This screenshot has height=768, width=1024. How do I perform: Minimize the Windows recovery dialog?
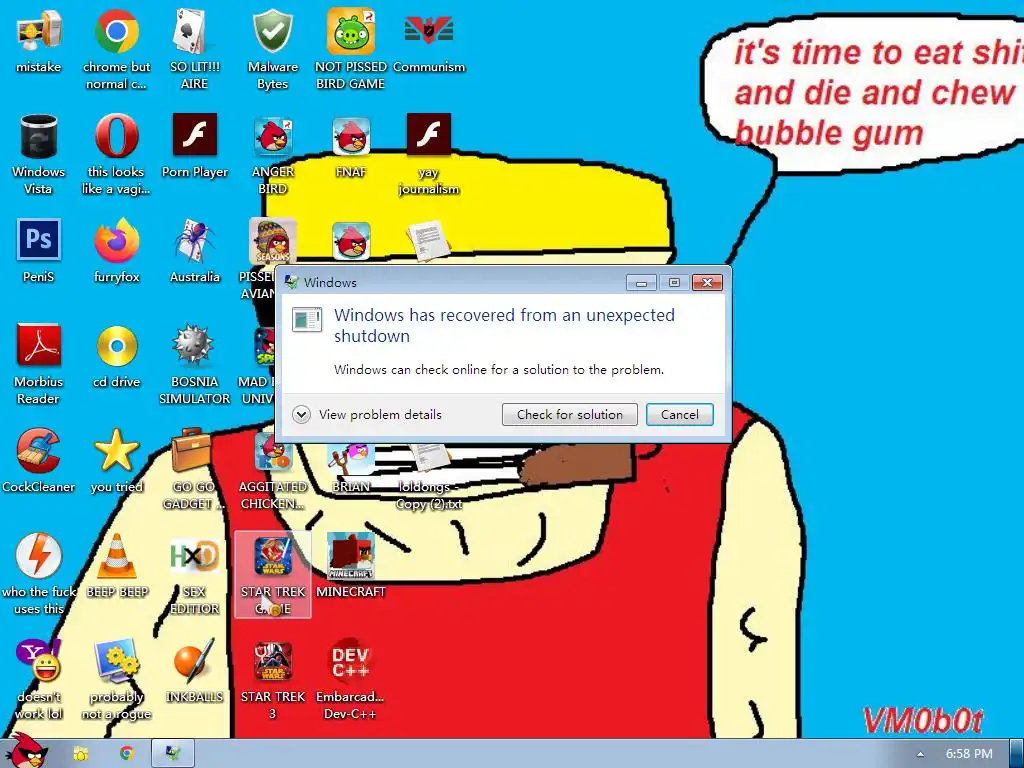(x=641, y=282)
